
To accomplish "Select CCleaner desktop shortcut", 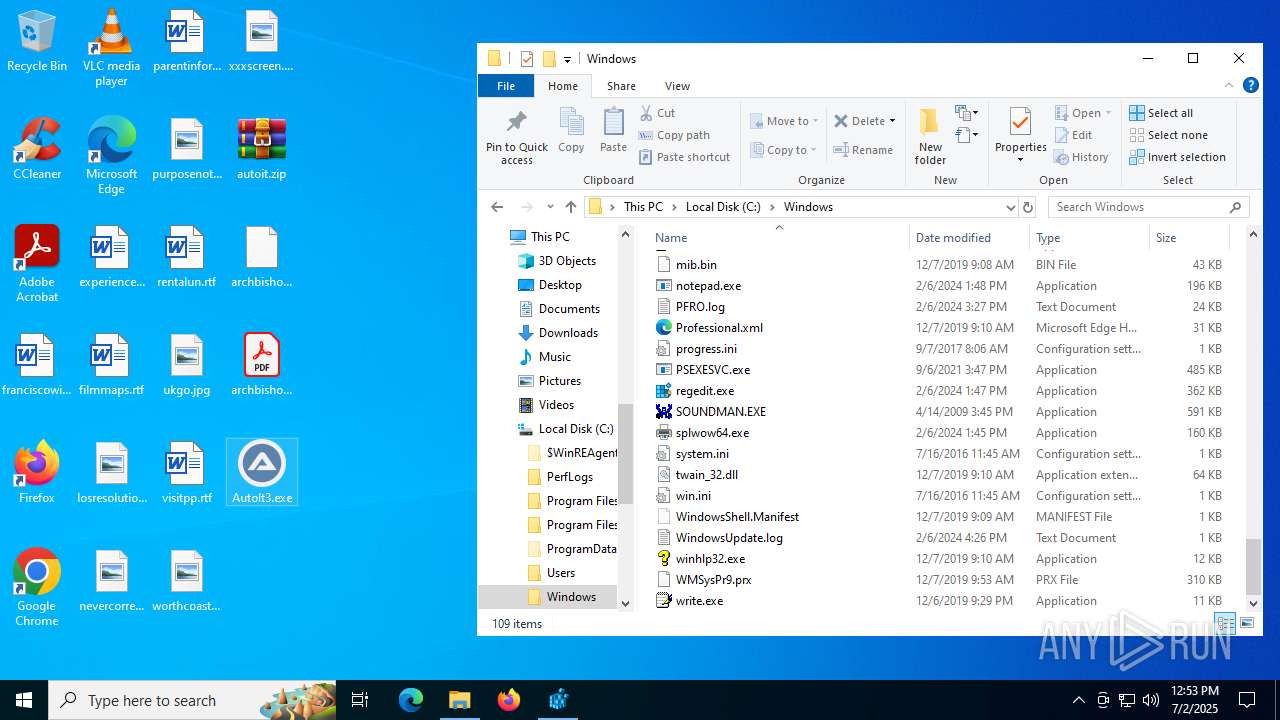I will (x=37, y=148).
